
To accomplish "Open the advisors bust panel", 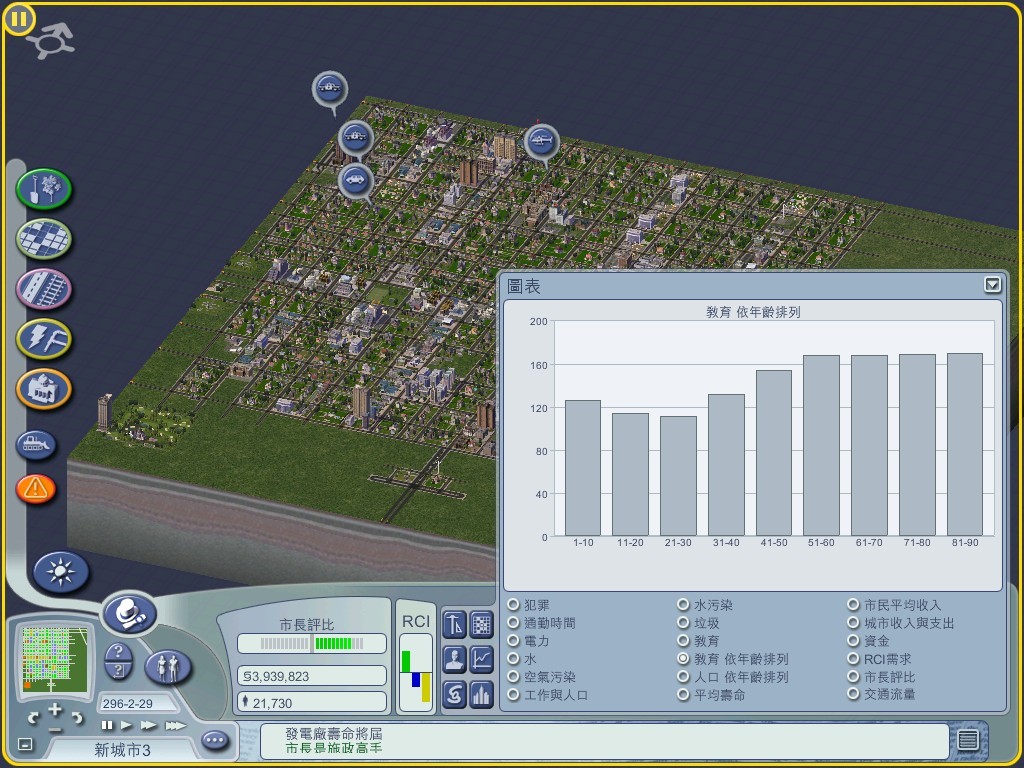I will coord(455,659).
